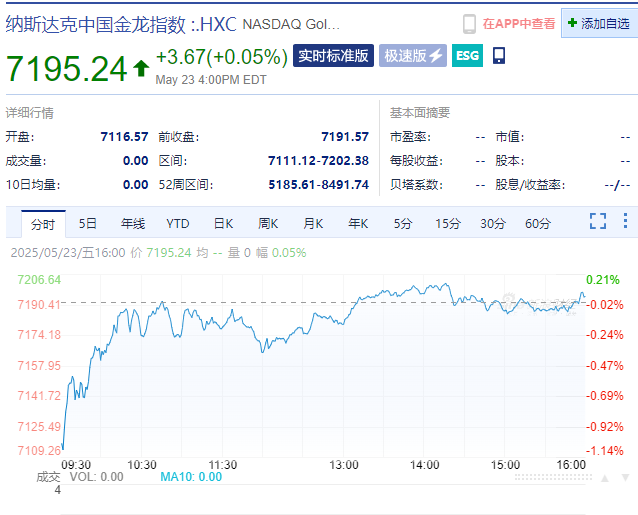The height and width of the screenshot is (515, 638).
Task: Select the 日K chart tab
Action: 223,223
